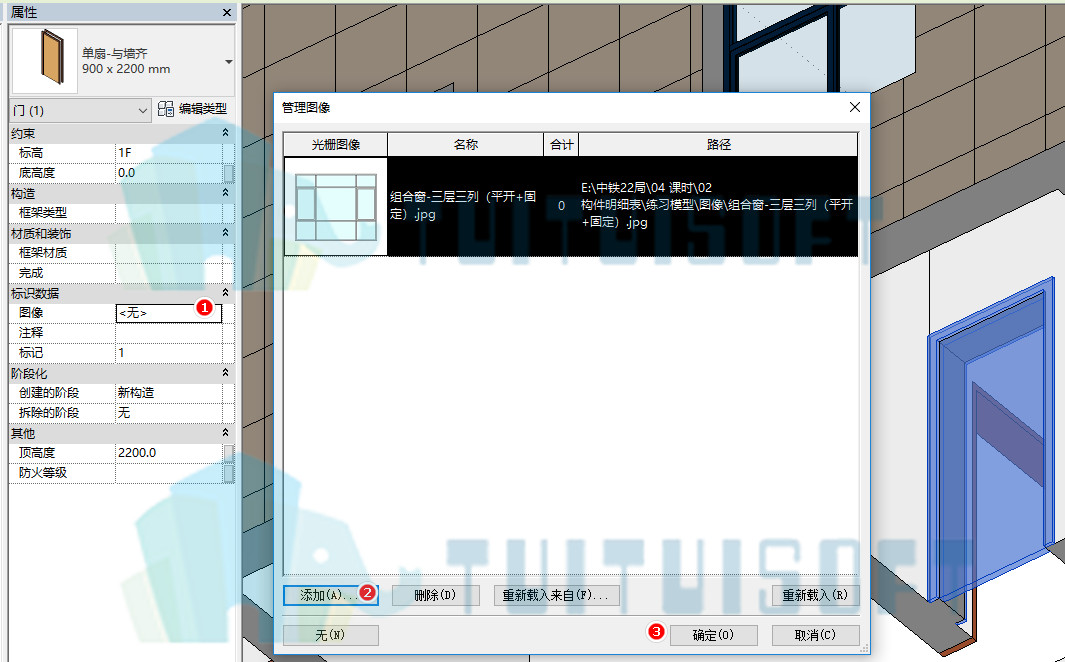The image size is (1065, 662).
Task: Click the 标记 value field showing 1
Action: point(169,352)
